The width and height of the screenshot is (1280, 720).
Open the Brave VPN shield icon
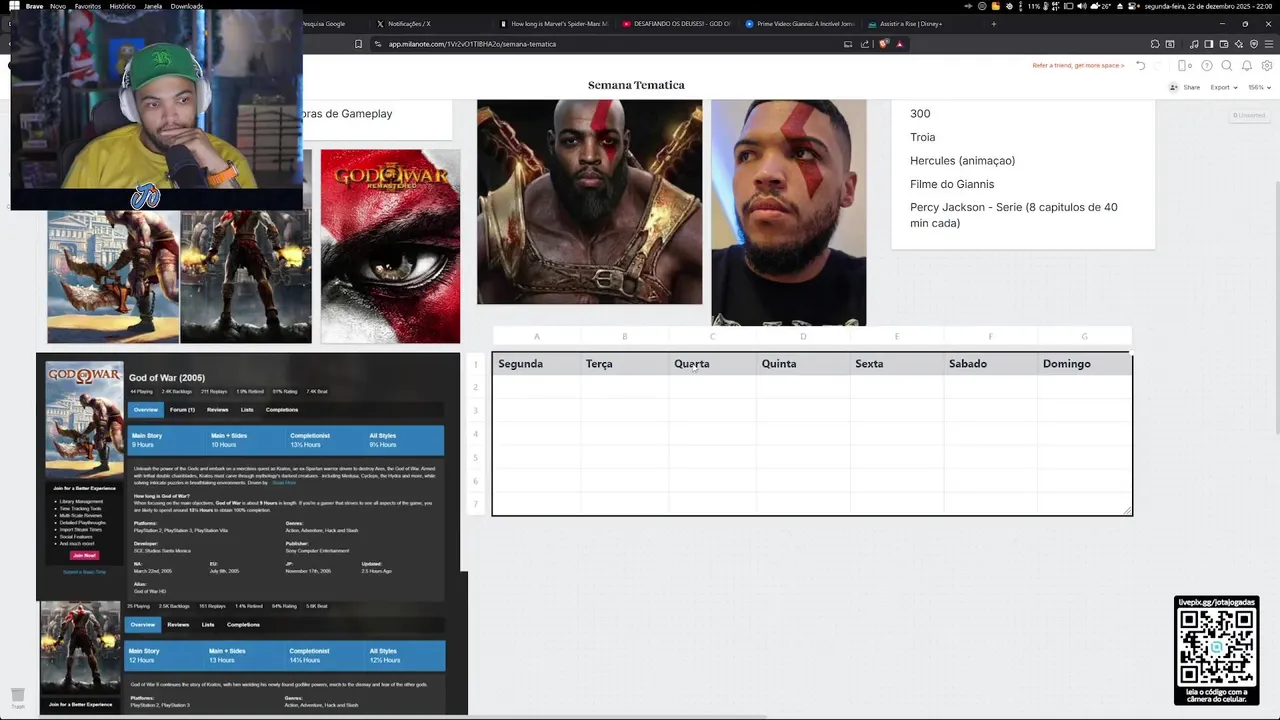pos(1254,44)
